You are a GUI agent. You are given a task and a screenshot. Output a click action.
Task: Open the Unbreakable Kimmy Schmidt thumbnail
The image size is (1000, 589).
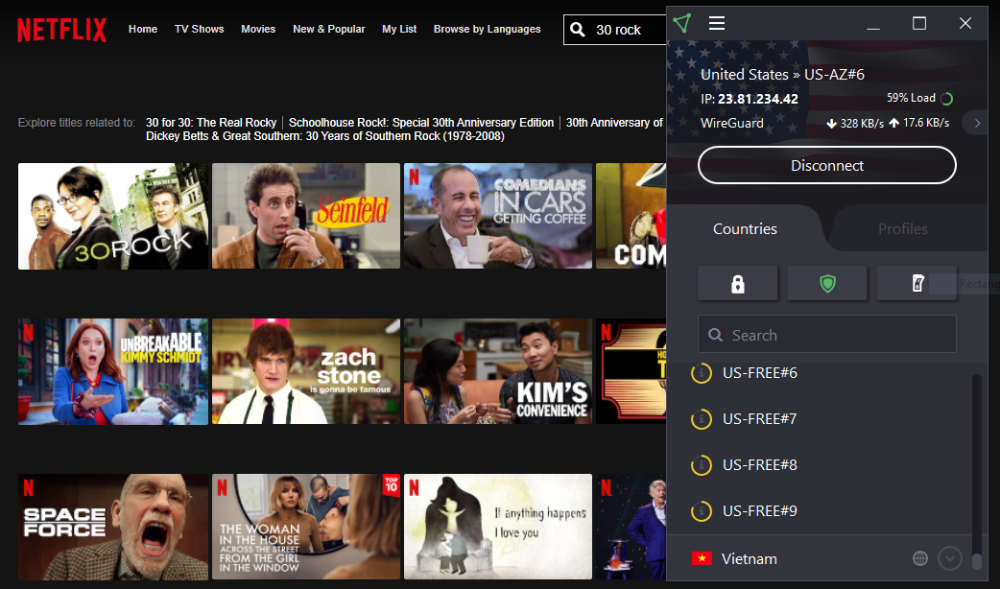[112, 371]
